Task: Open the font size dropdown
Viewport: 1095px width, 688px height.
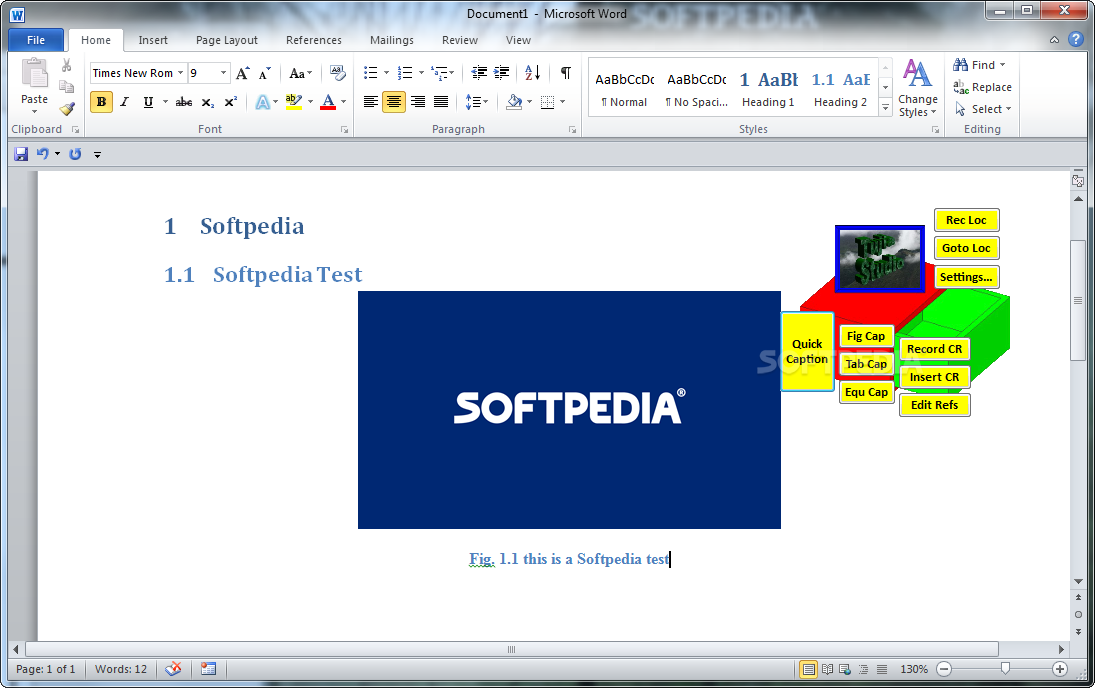Action: click(x=223, y=73)
